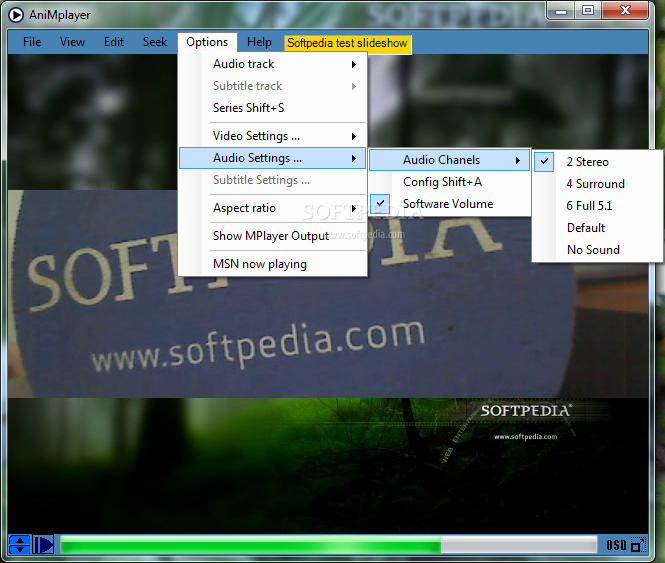Select No Sound option
665x563 pixels.
(x=597, y=250)
